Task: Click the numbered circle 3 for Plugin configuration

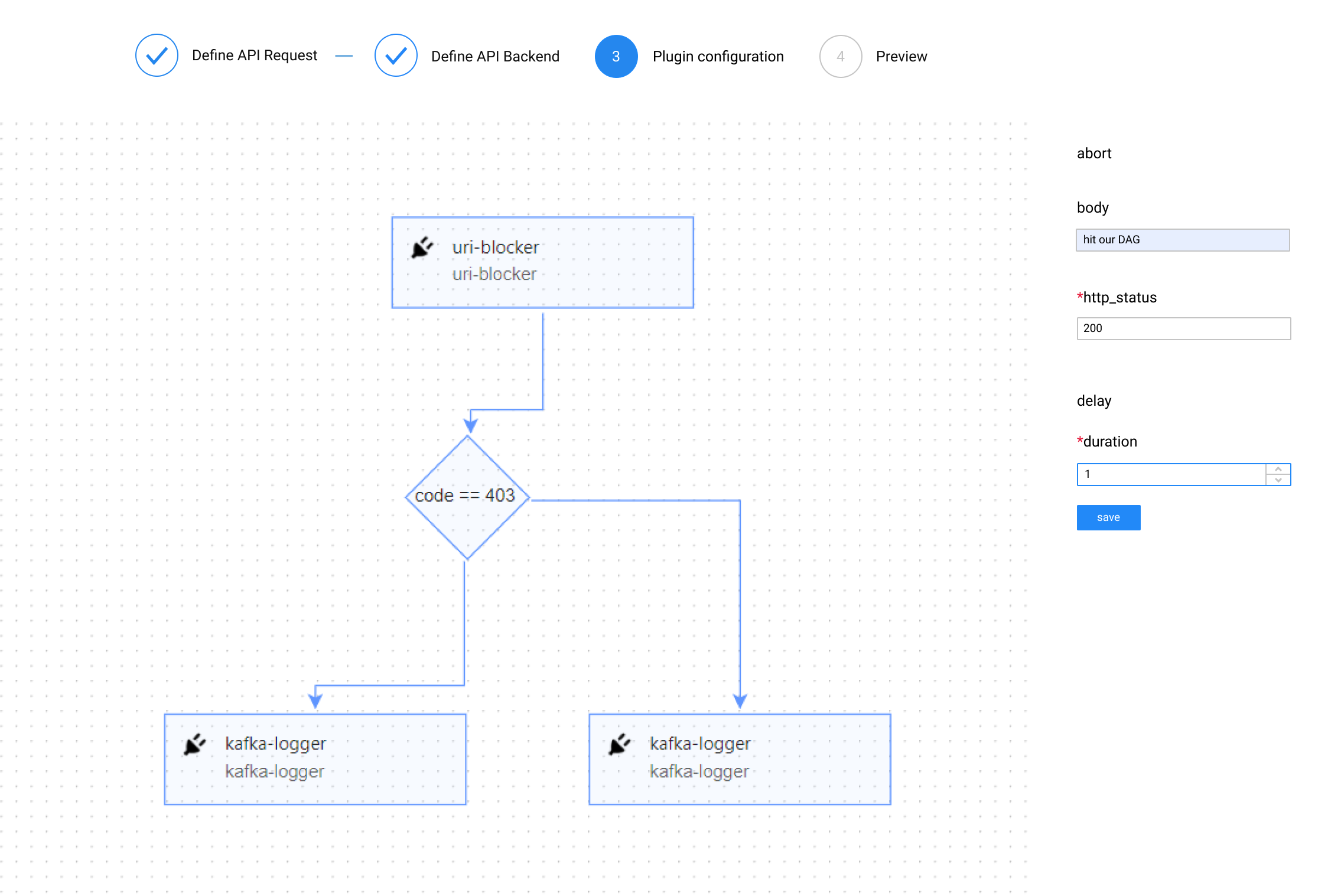Action: point(616,56)
